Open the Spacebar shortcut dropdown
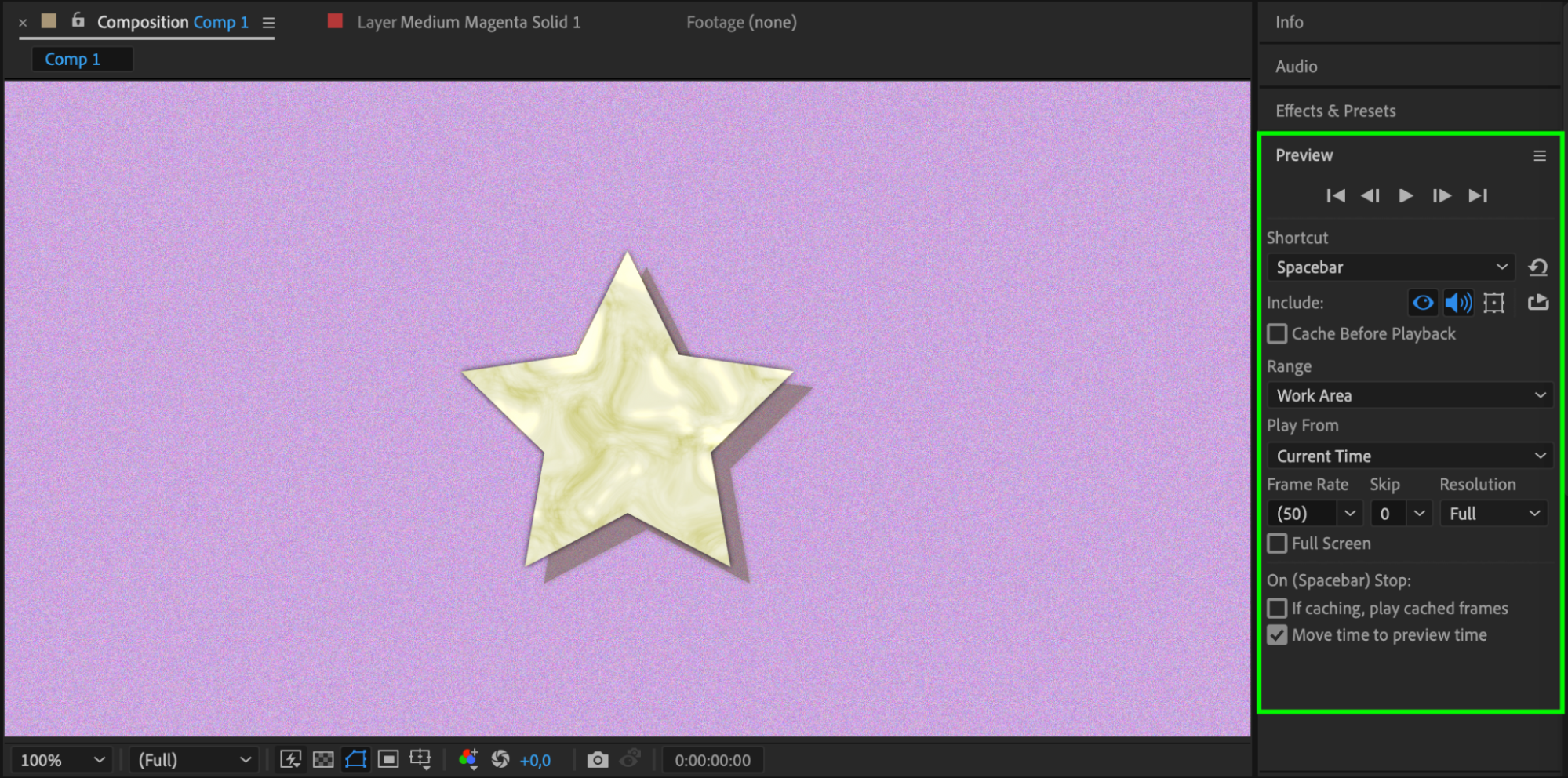Image resolution: width=1568 pixels, height=778 pixels. [1391, 267]
